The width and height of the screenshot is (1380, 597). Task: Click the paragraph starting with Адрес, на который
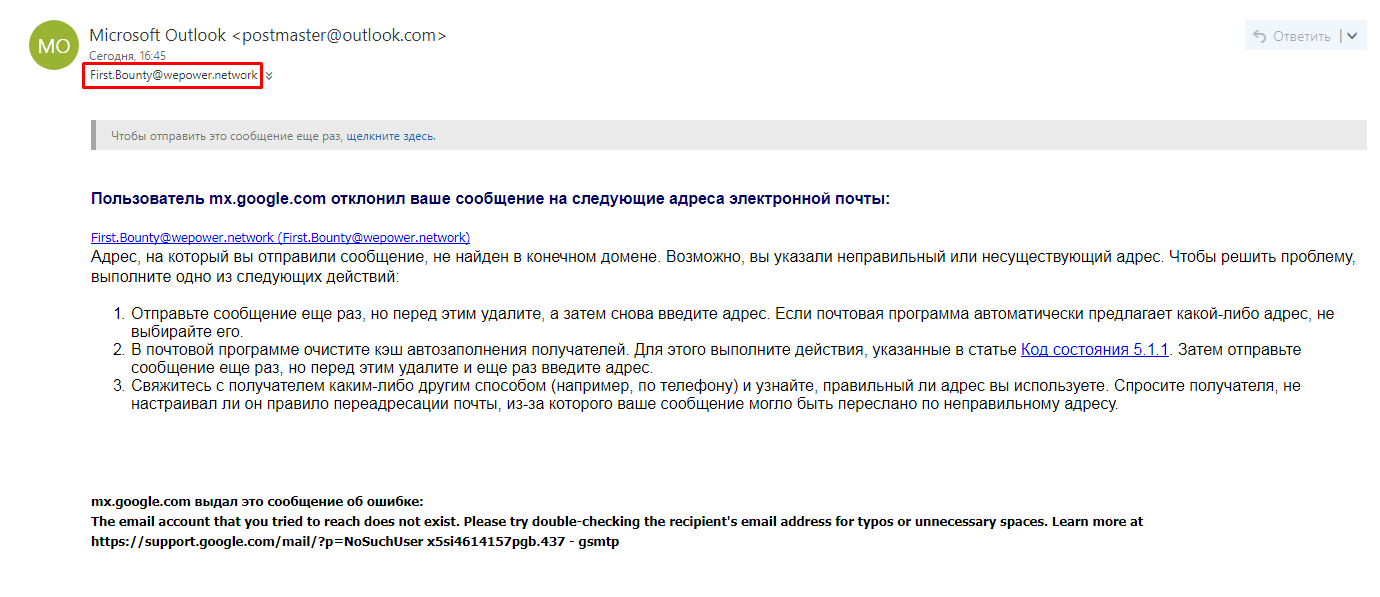[x=723, y=266]
